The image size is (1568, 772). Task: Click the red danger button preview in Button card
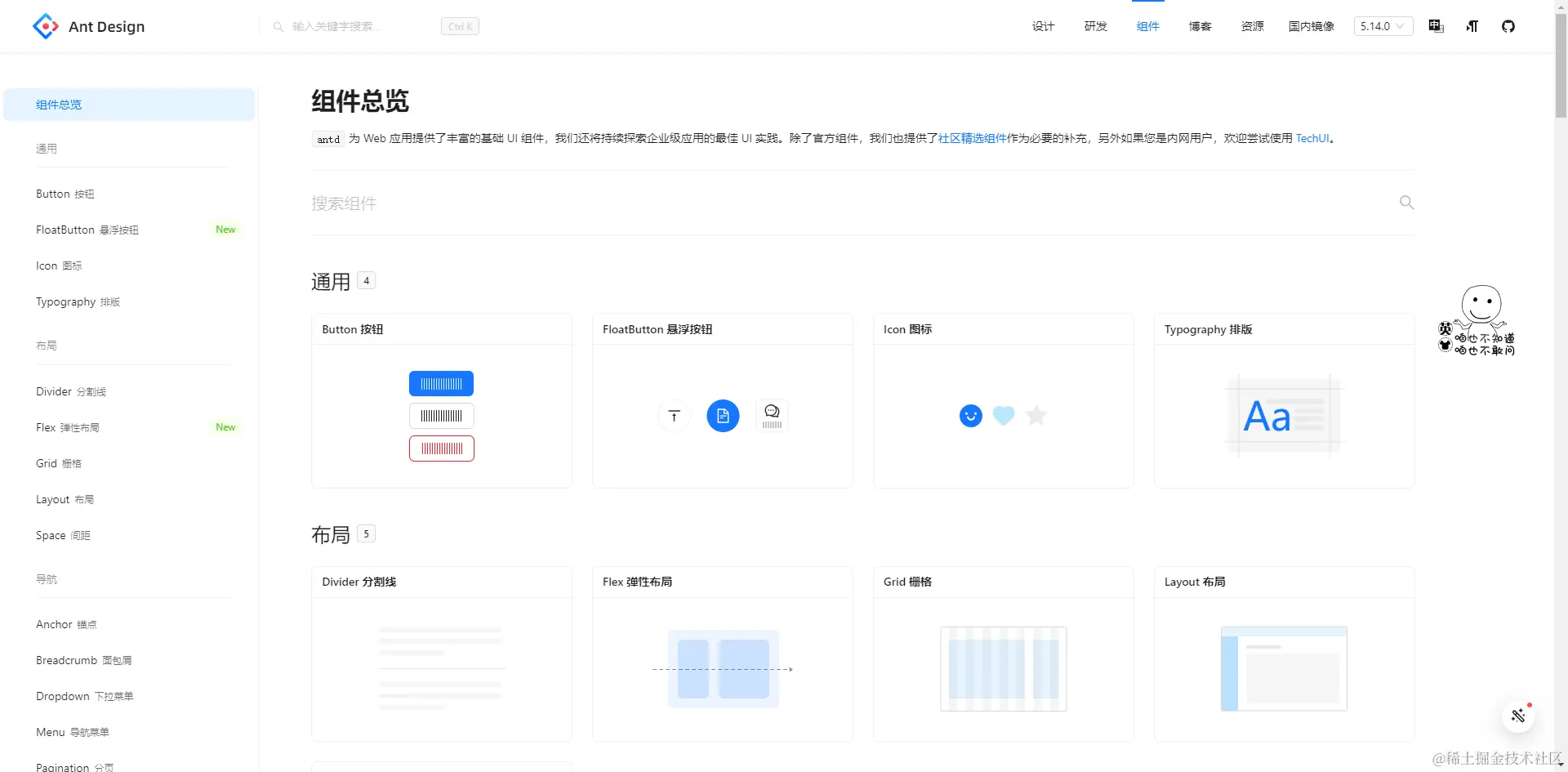click(x=441, y=448)
